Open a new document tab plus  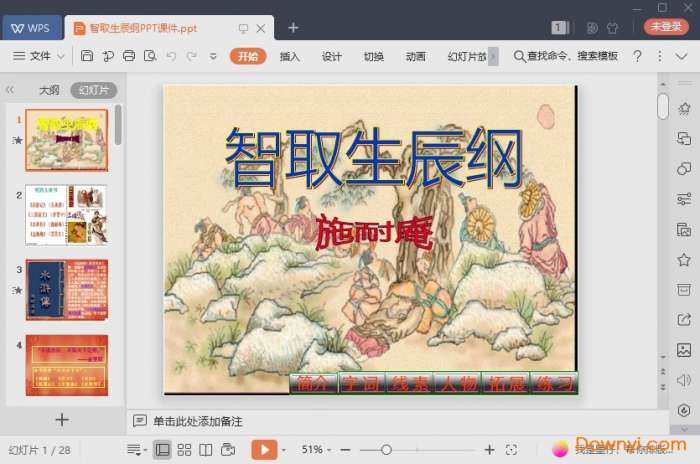point(293,28)
